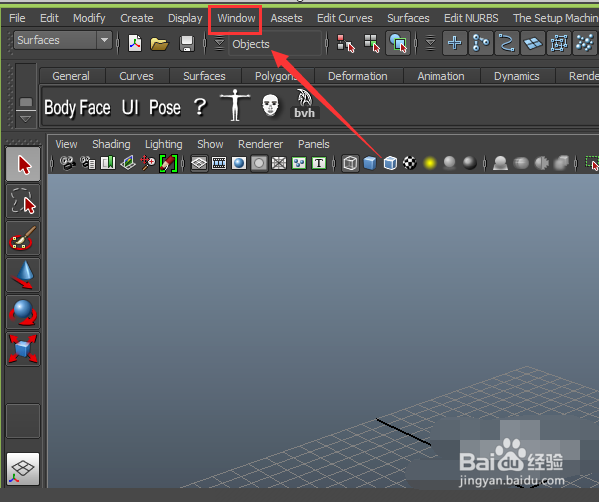
Task: Open the File menu
Action: (17, 18)
